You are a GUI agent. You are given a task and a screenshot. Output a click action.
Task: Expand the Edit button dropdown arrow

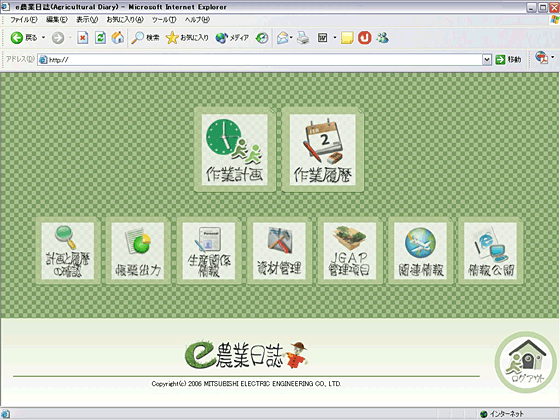pyautogui.click(x=335, y=38)
